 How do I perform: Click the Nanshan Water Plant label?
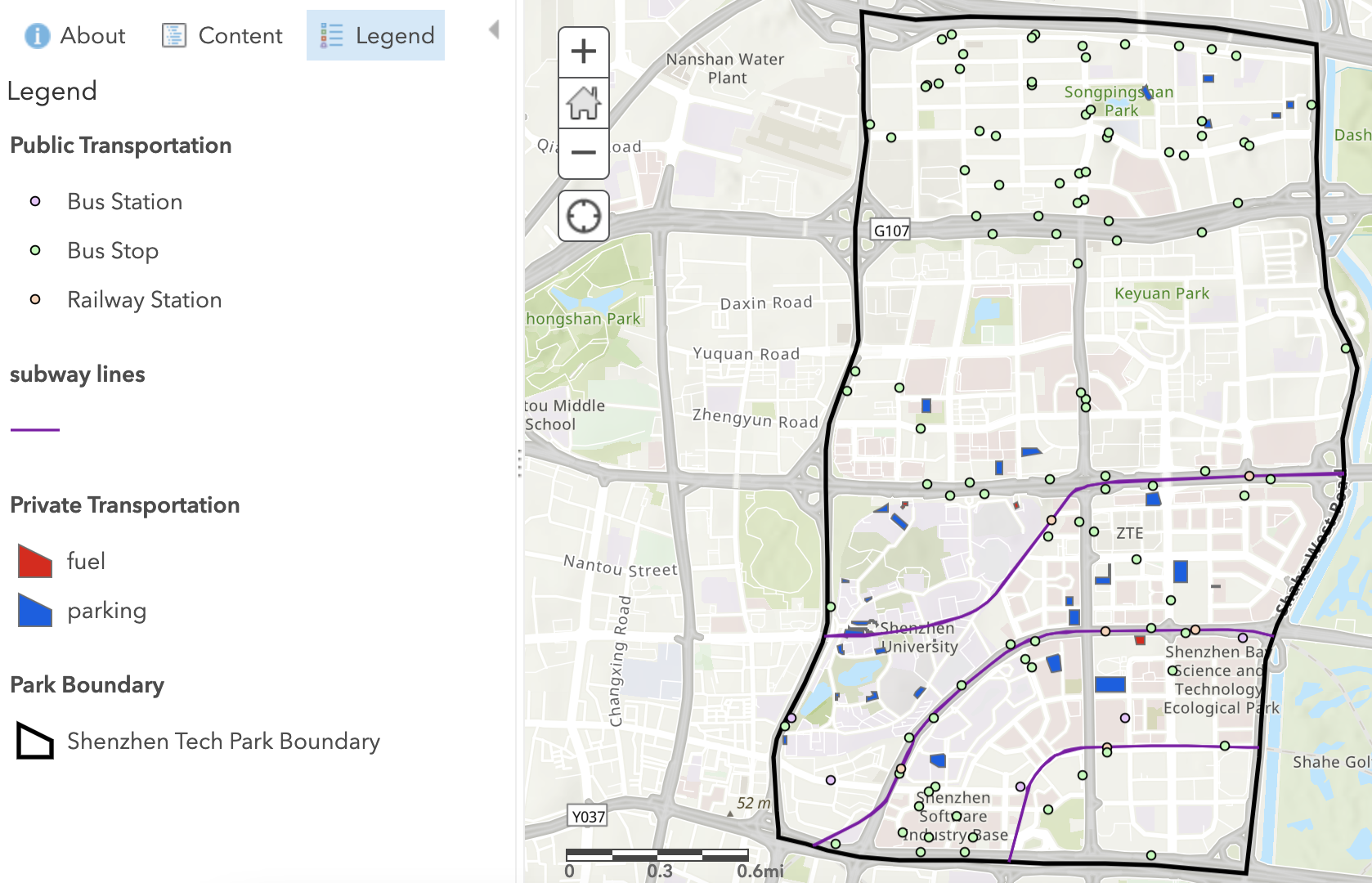click(x=725, y=69)
